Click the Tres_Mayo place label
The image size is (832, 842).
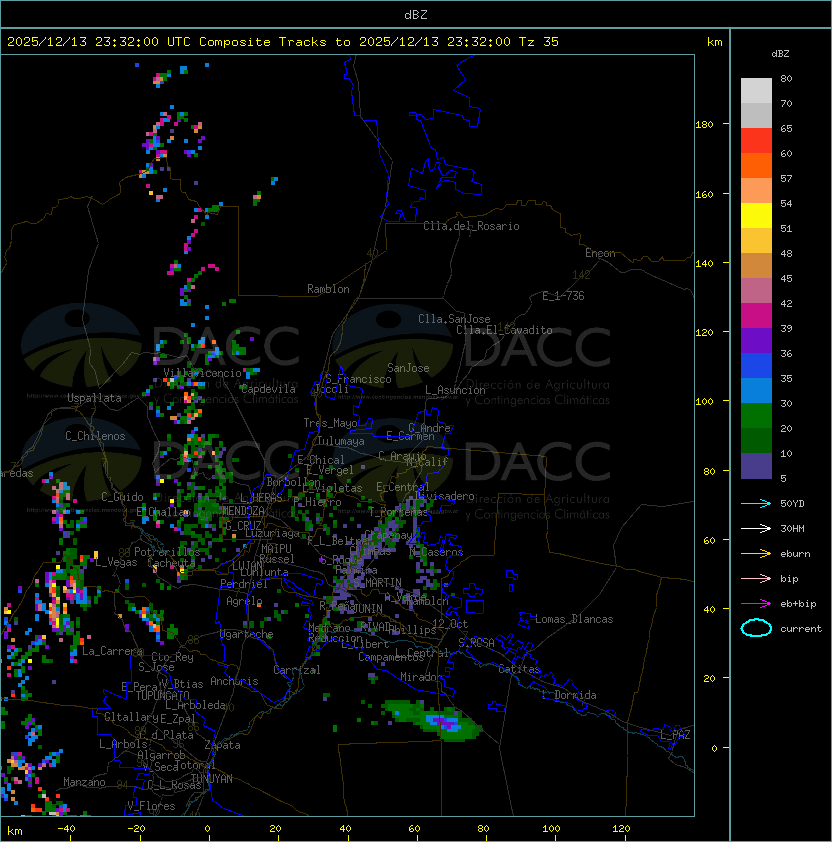point(330,423)
